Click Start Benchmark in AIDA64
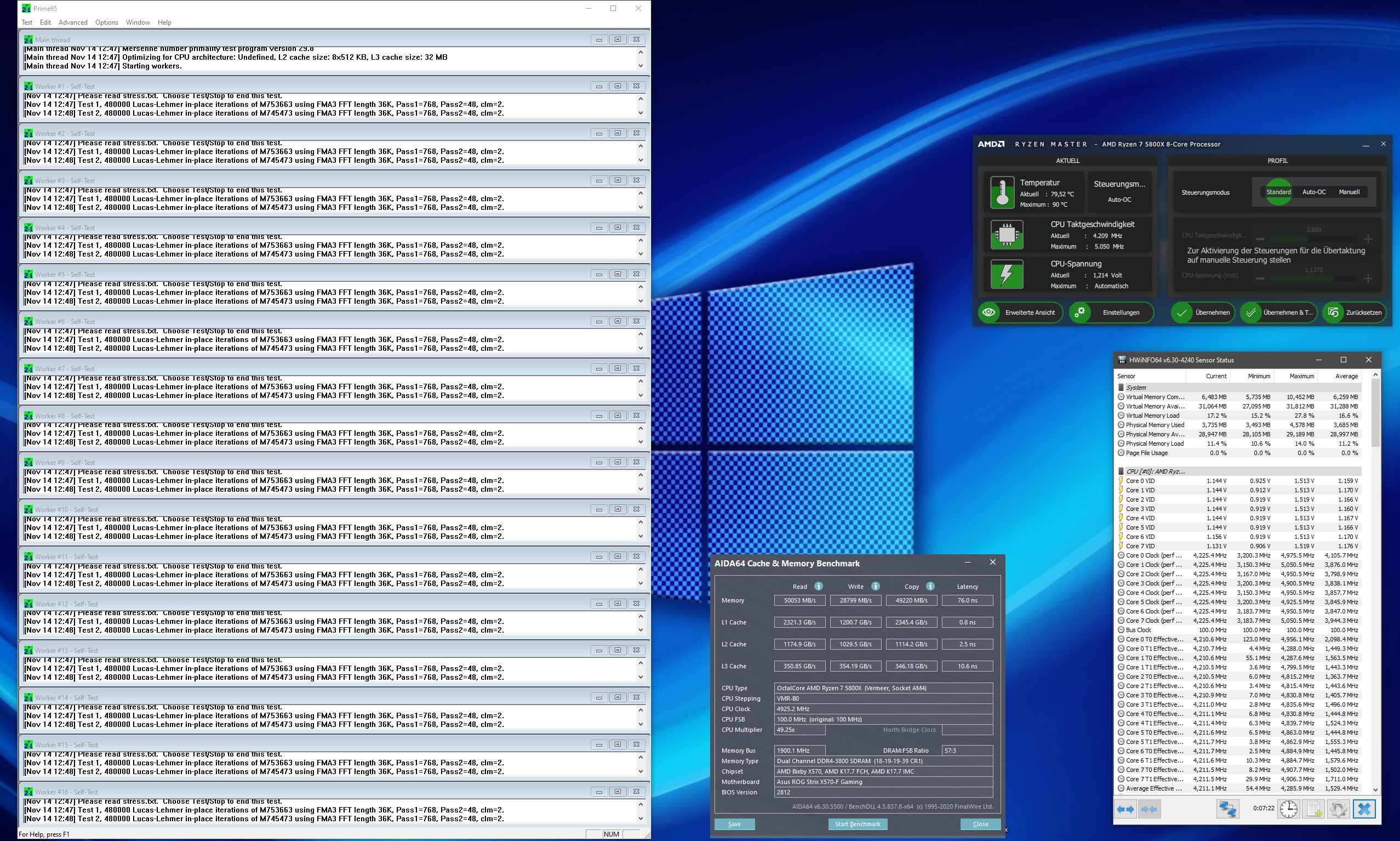The image size is (1400, 841). tap(858, 824)
